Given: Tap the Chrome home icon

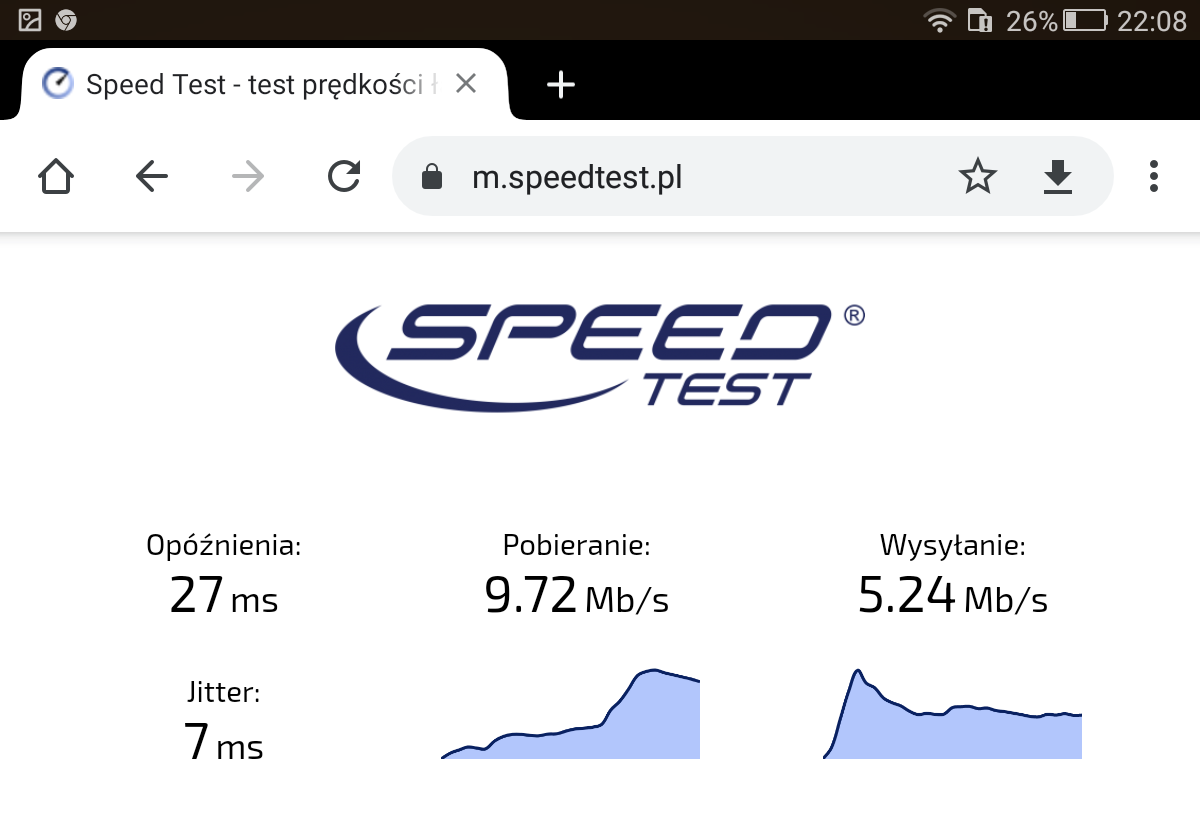Looking at the screenshot, I should (x=56, y=177).
